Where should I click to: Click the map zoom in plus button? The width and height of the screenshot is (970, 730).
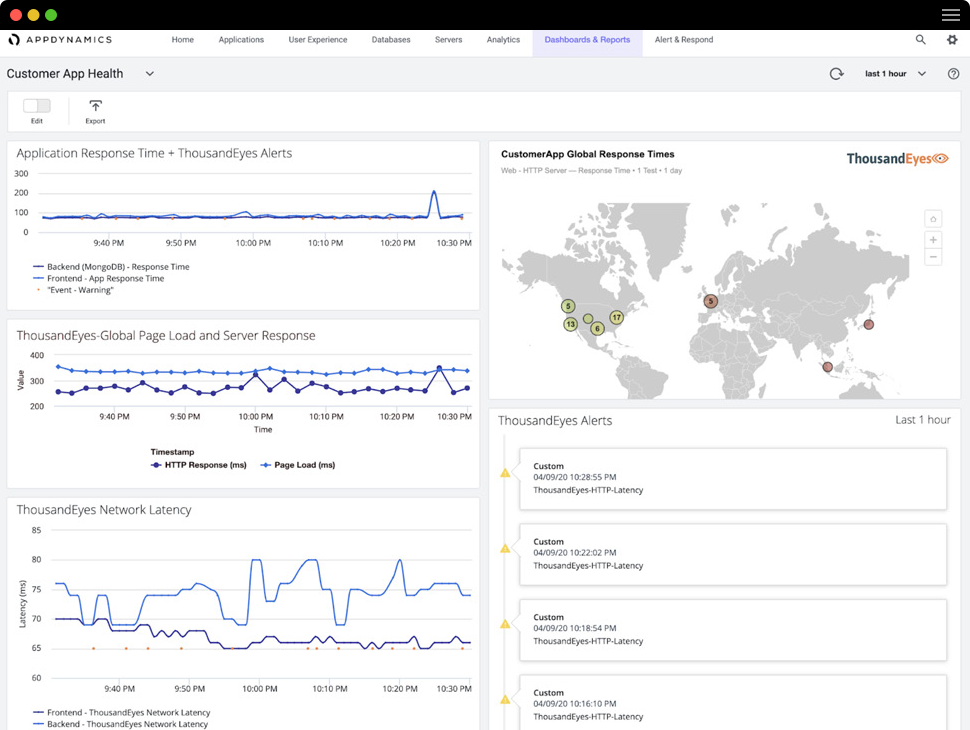(x=933, y=240)
